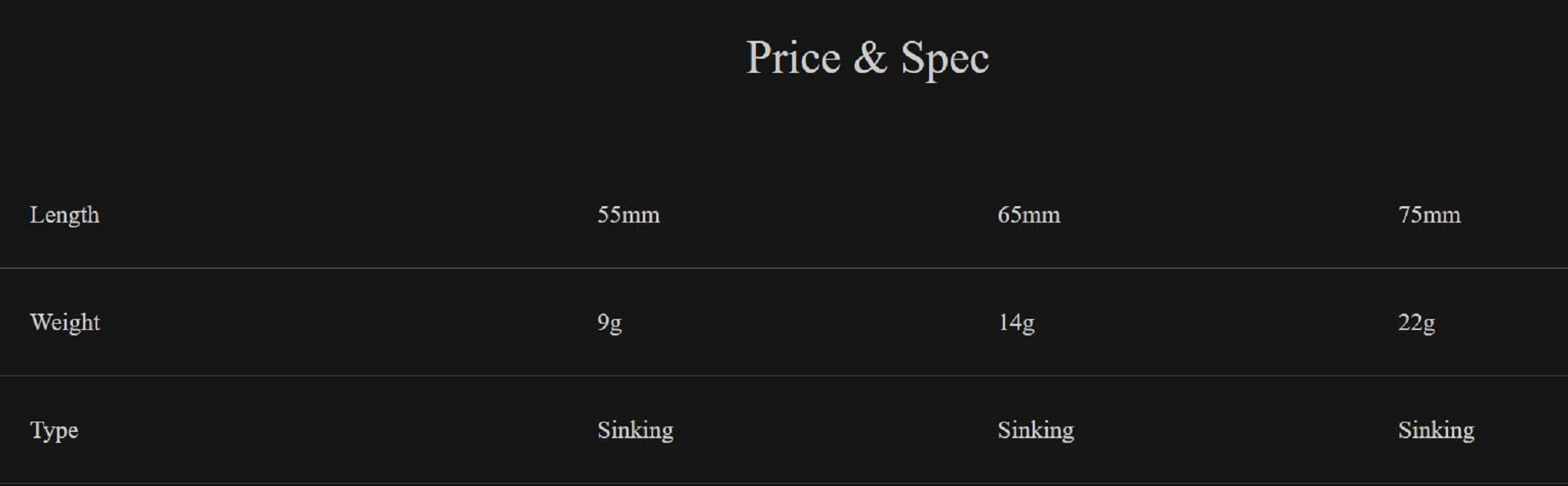Click the 9g weight value
Viewport: 1568px width, 486px height.
tap(609, 322)
